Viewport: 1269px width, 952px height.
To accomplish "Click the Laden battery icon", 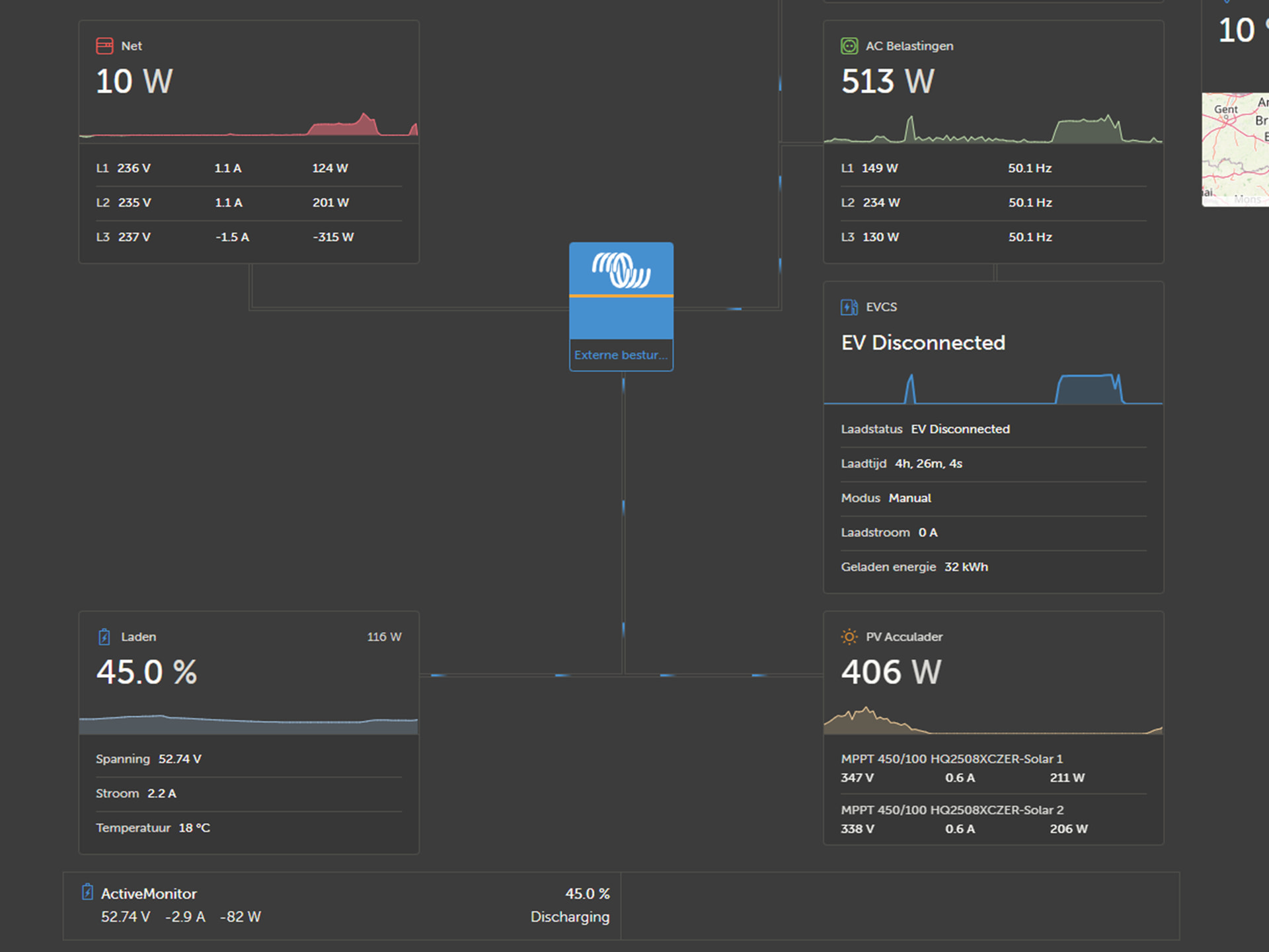I will [x=104, y=637].
